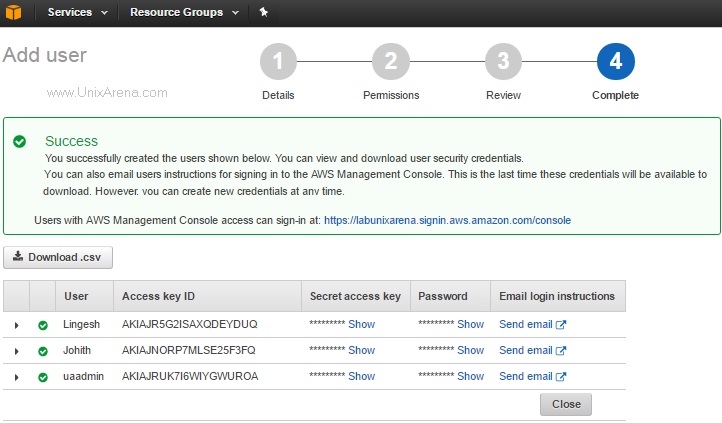Screen dimensions: 722x423
Task: Open the AWS console home cube icon
Action: click(13, 12)
